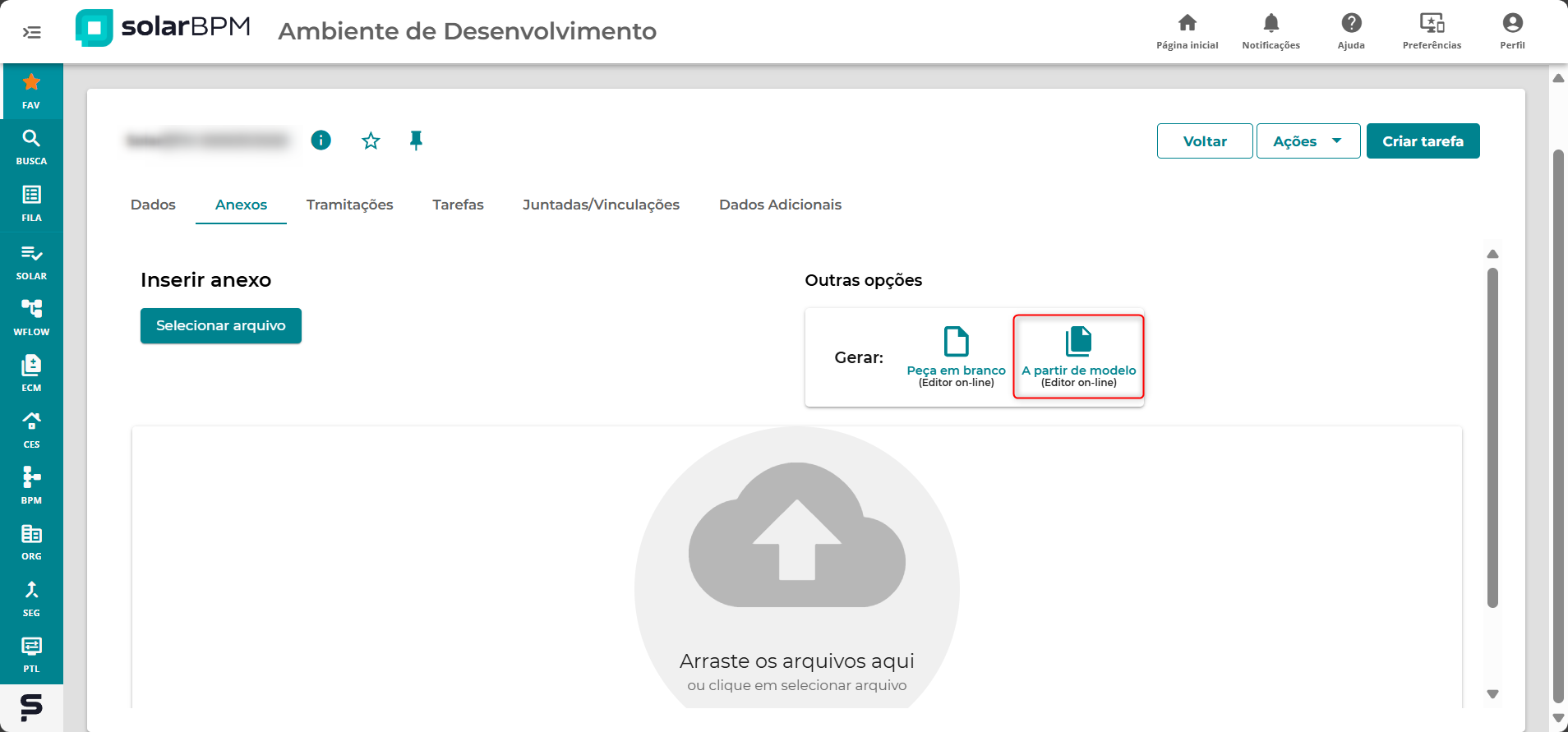Click the Selecionar arquivo button
This screenshot has height=732, width=1568.
[x=220, y=326]
